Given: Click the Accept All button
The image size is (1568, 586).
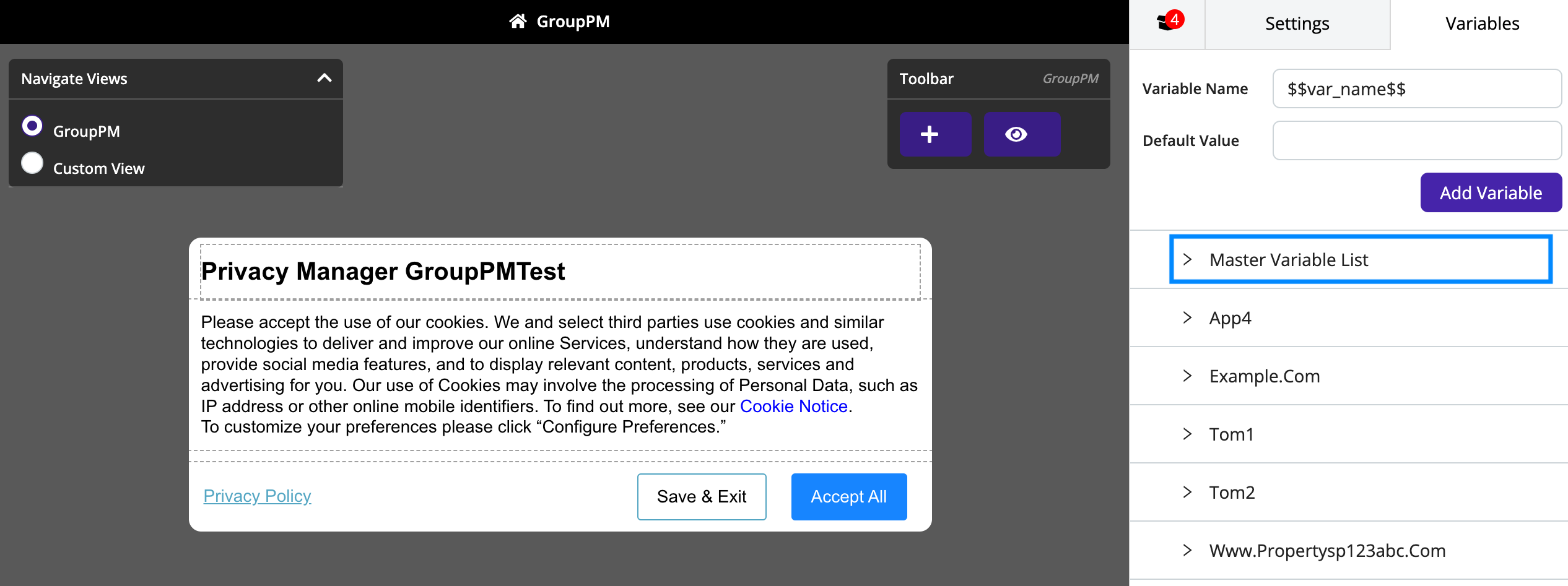Looking at the screenshot, I should 848,496.
